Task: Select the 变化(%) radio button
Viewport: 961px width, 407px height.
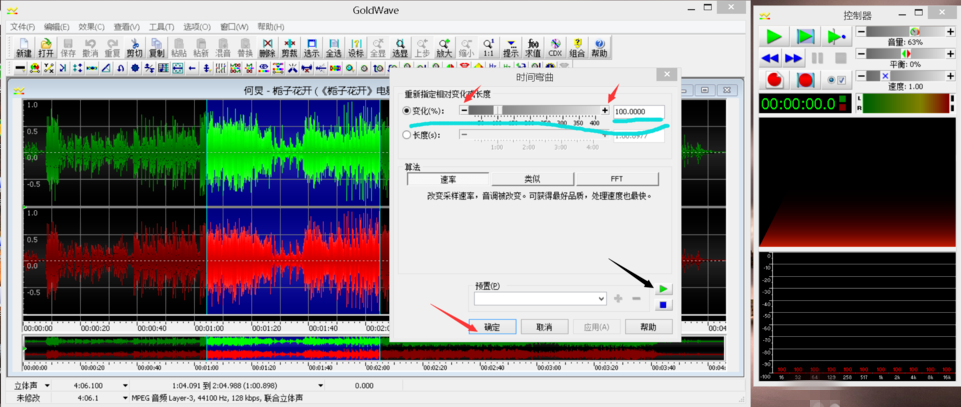Action: point(407,111)
